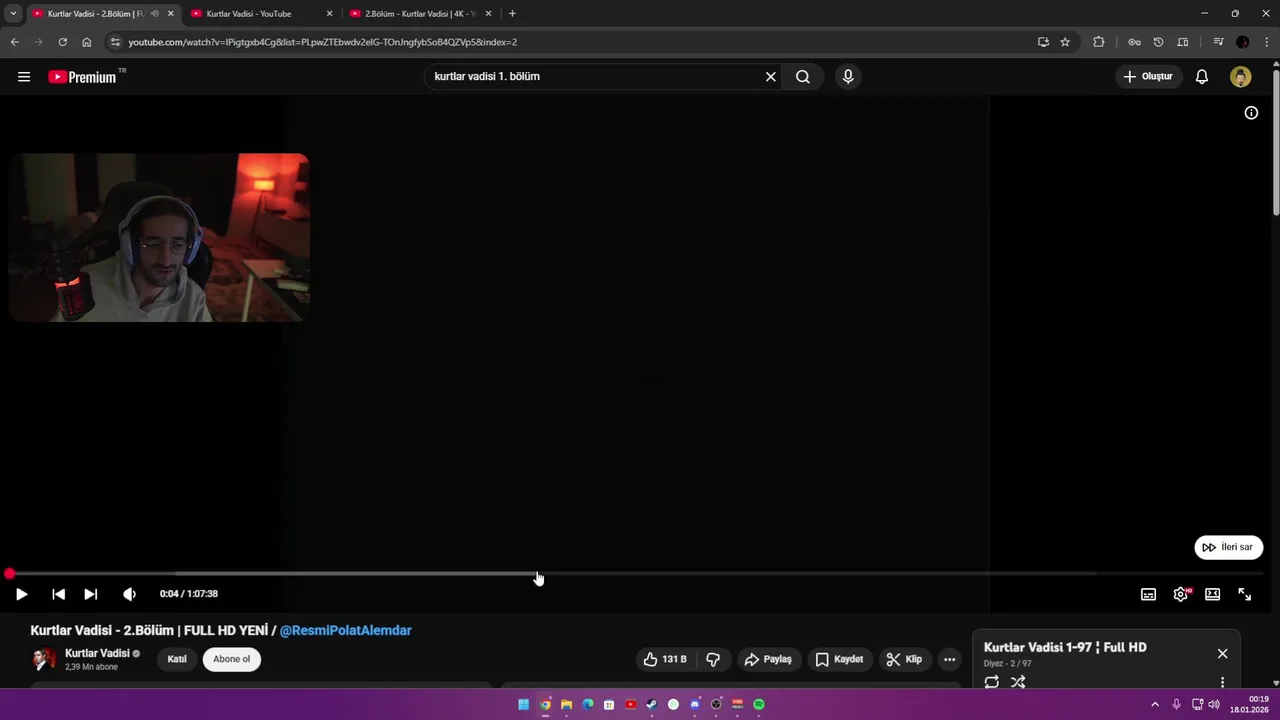
Task: Click the address bar URL
Action: (x=322, y=42)
